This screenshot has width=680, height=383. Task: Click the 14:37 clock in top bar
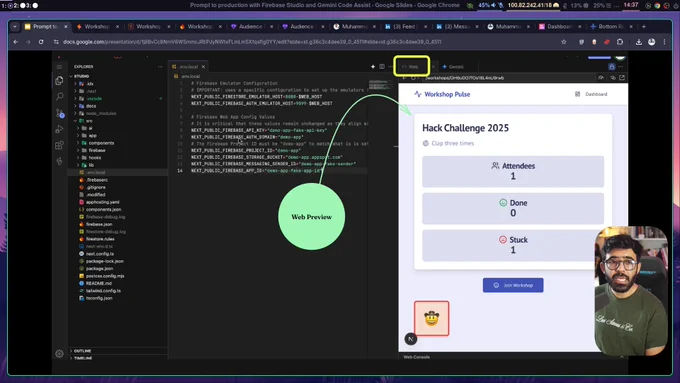631,5
